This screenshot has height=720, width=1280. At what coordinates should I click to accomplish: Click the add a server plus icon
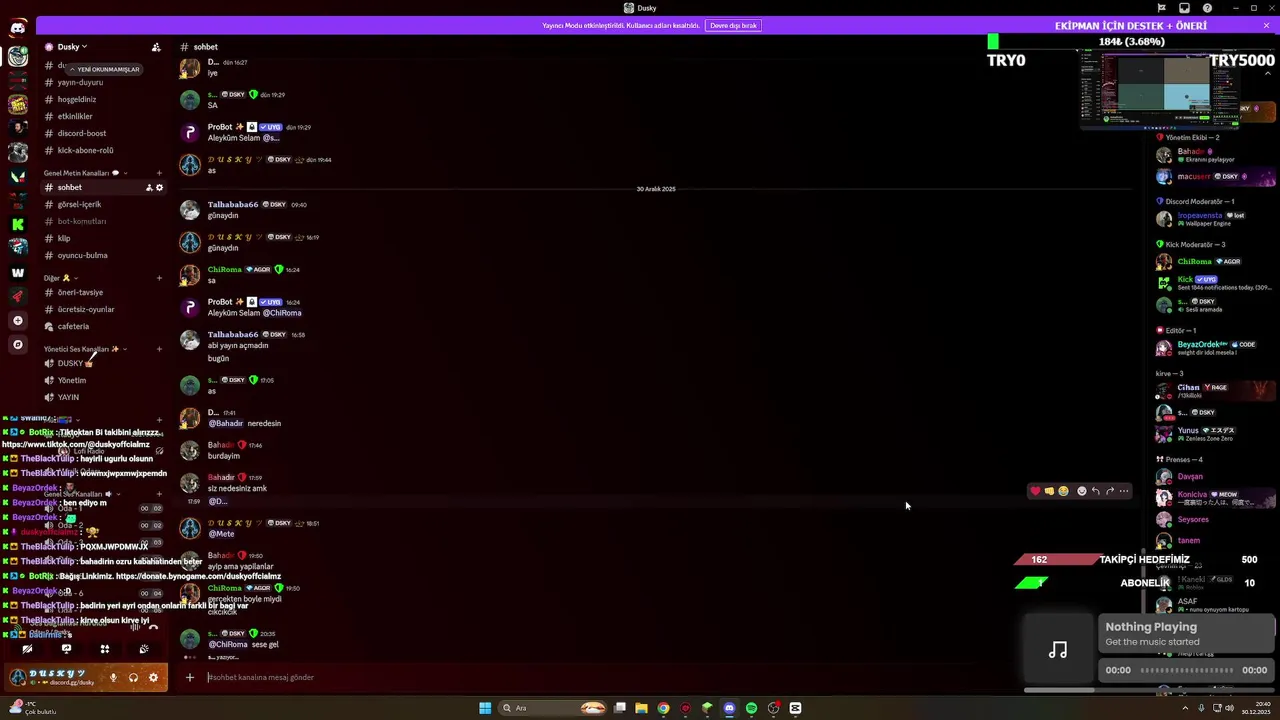click(18, 320)
